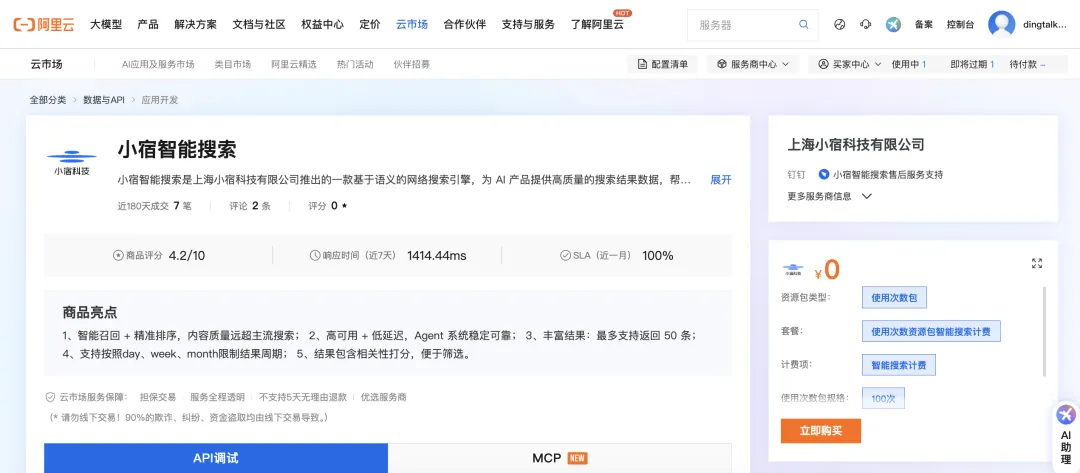Select 使用次数资源包智能搜索计费 package option
Screen dimensions: 1080x473
click(x=931, y=331)
